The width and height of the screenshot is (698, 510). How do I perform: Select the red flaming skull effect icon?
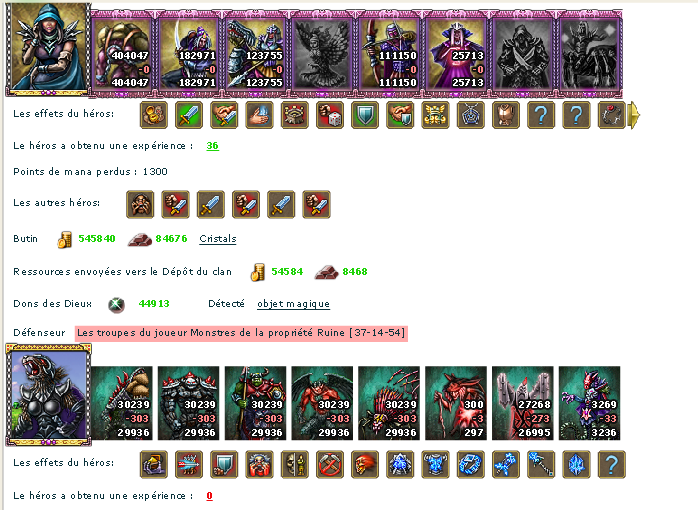coord(365,464)
